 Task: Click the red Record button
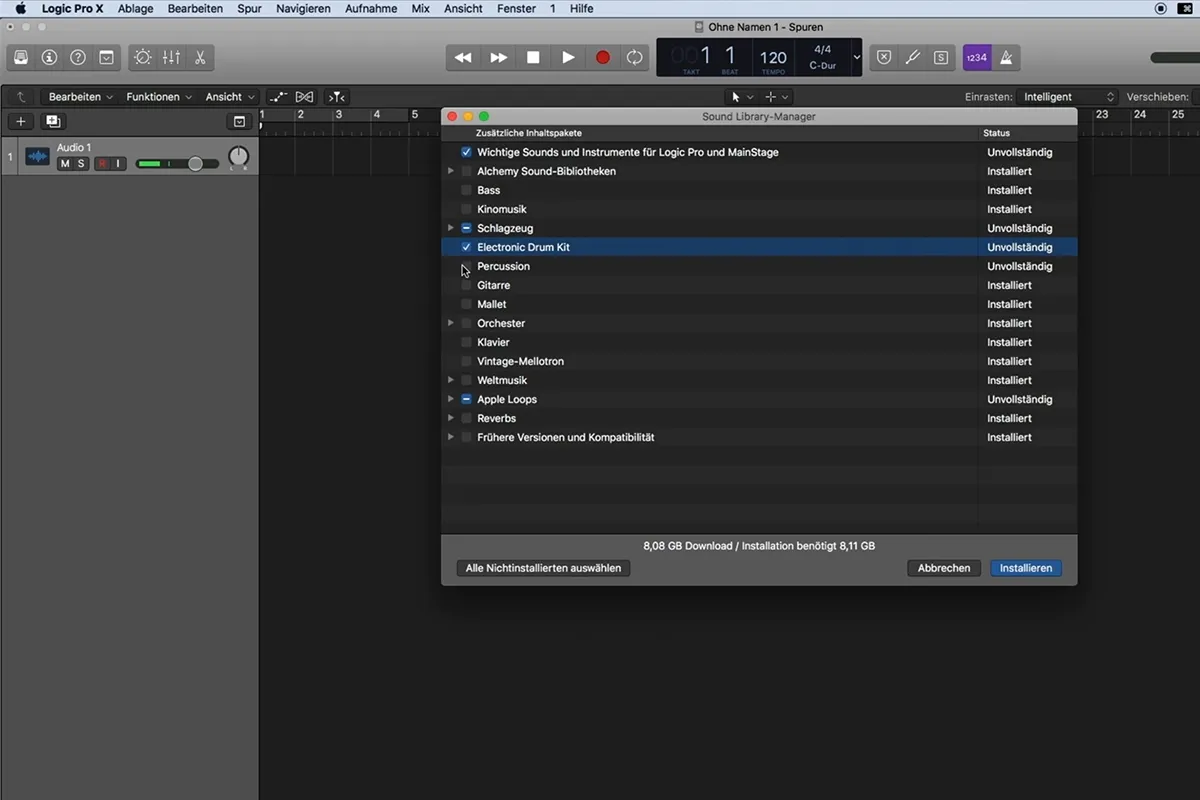pos(602,58)
